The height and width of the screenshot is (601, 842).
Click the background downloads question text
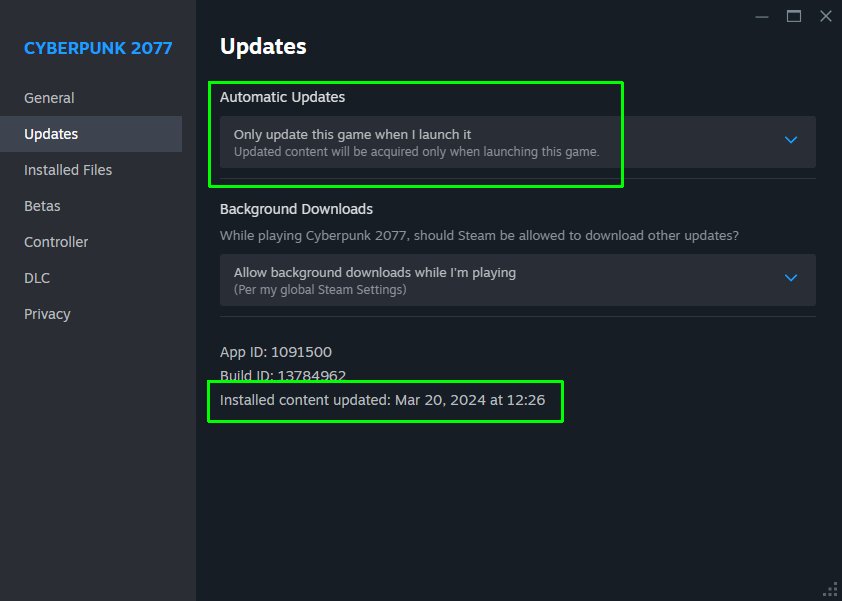tap(479, 235)
